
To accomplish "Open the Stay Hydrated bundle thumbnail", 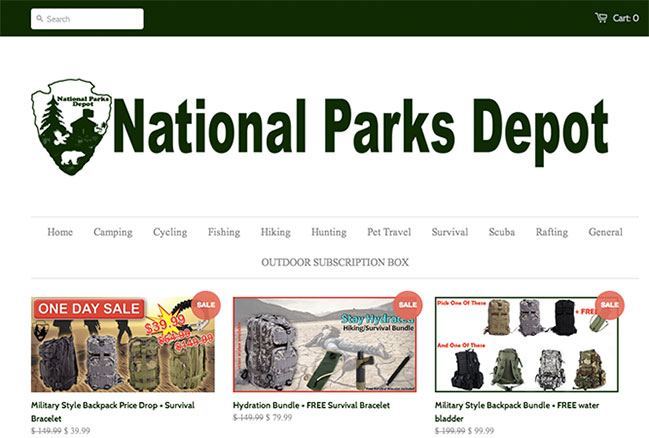I will tap(325, 344).
